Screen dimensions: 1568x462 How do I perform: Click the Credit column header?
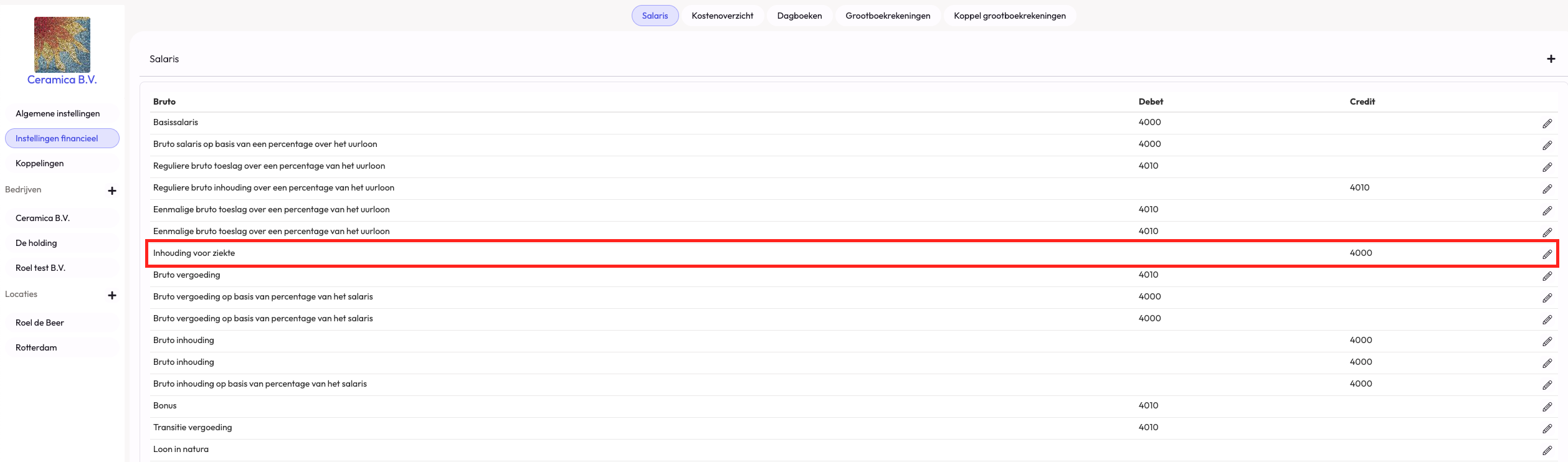tap(1362, 101)
